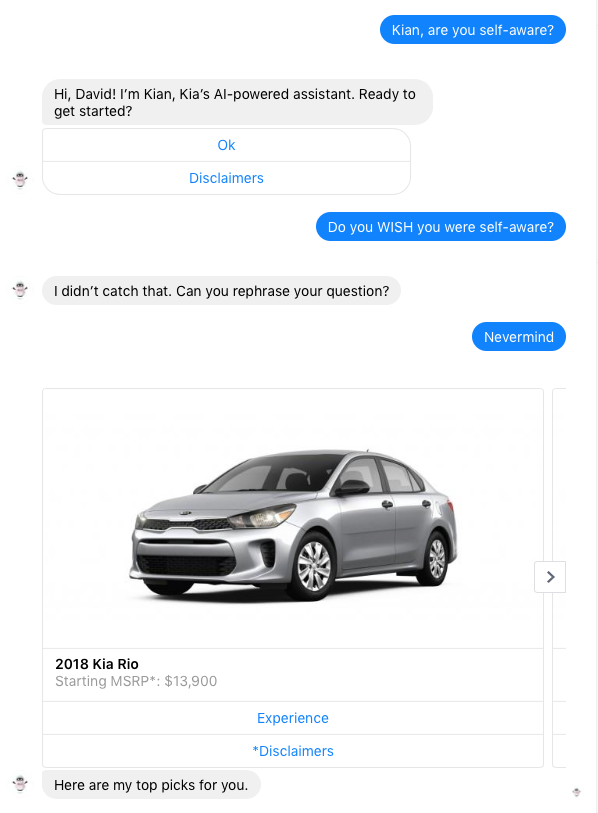Screen dimensions: 598x813
Task: Select the 'Do you WISH you were self-aware?' bubble
Action: point(440,227)
